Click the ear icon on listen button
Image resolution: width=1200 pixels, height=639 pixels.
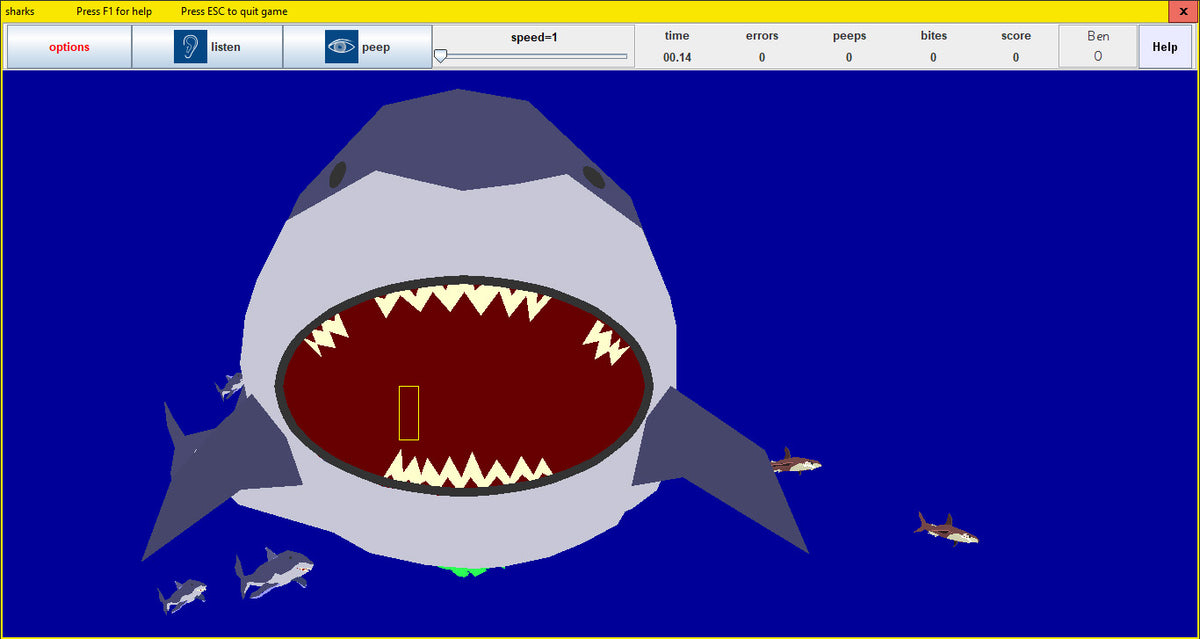[190, 47]
